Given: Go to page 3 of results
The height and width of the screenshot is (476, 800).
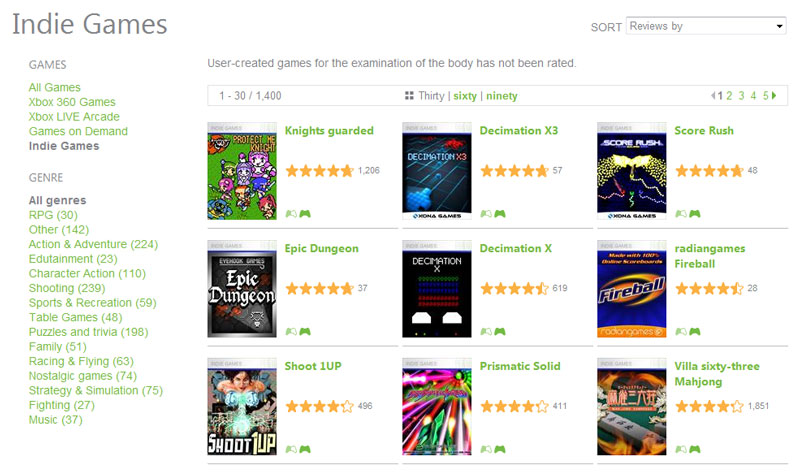Looking at the screenshot, I should click(x=741, y=95).
